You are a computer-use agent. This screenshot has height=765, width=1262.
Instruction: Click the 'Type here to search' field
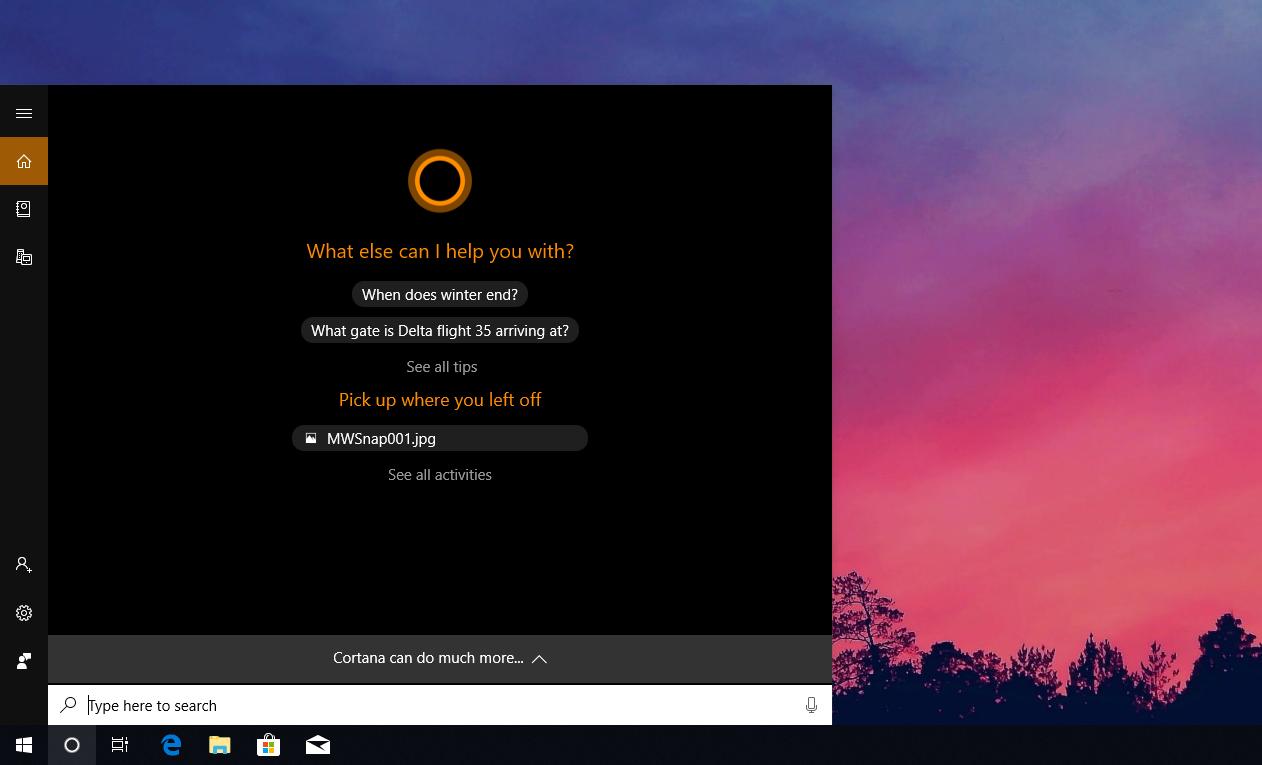pos(440,705)
